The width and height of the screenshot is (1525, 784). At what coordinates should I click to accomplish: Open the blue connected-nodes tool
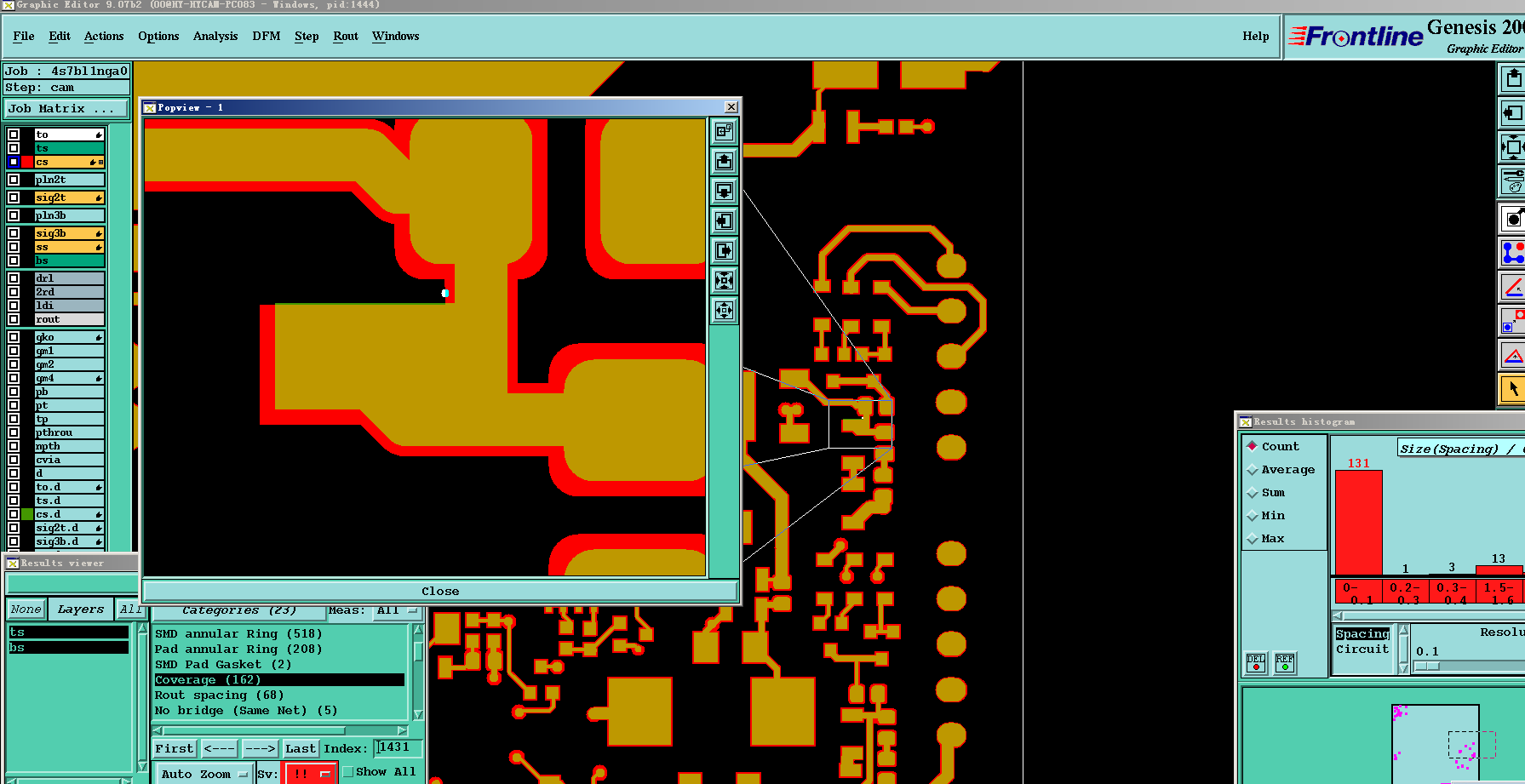tap(1512, 253)
